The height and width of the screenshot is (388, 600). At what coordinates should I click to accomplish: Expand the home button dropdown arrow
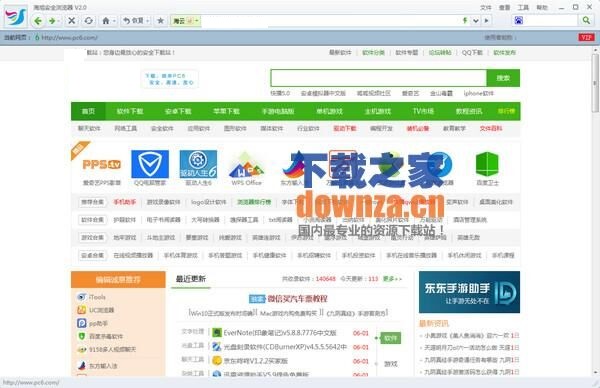tap(114, 21)
